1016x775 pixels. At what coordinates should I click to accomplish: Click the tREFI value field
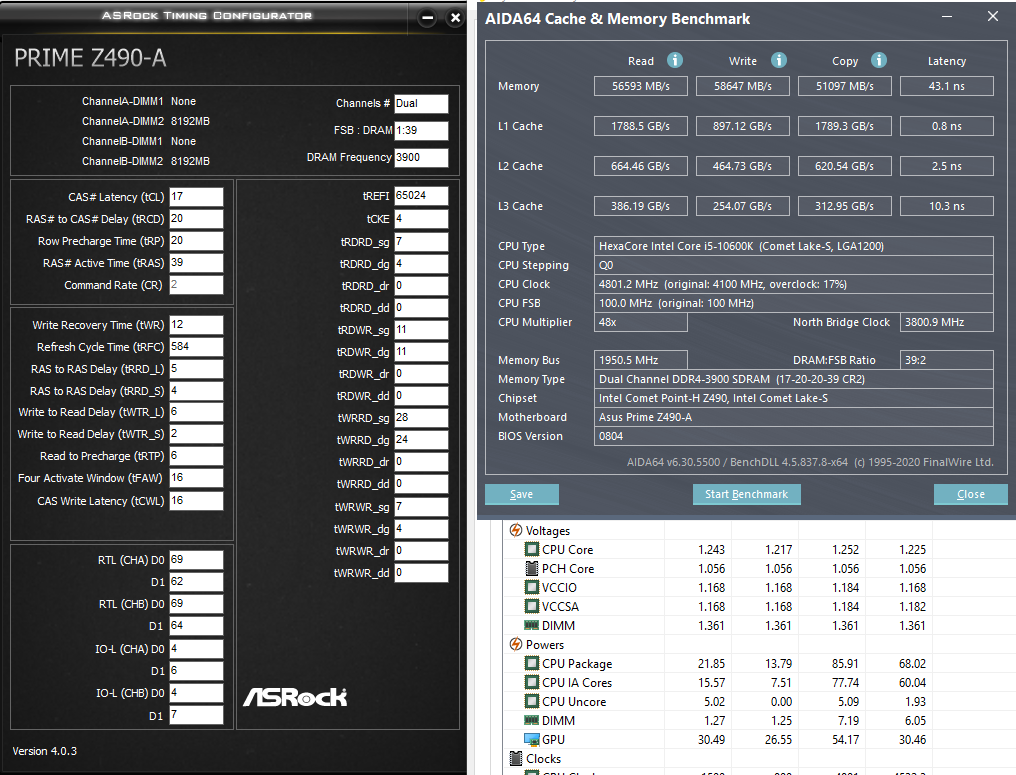point(421,196)
